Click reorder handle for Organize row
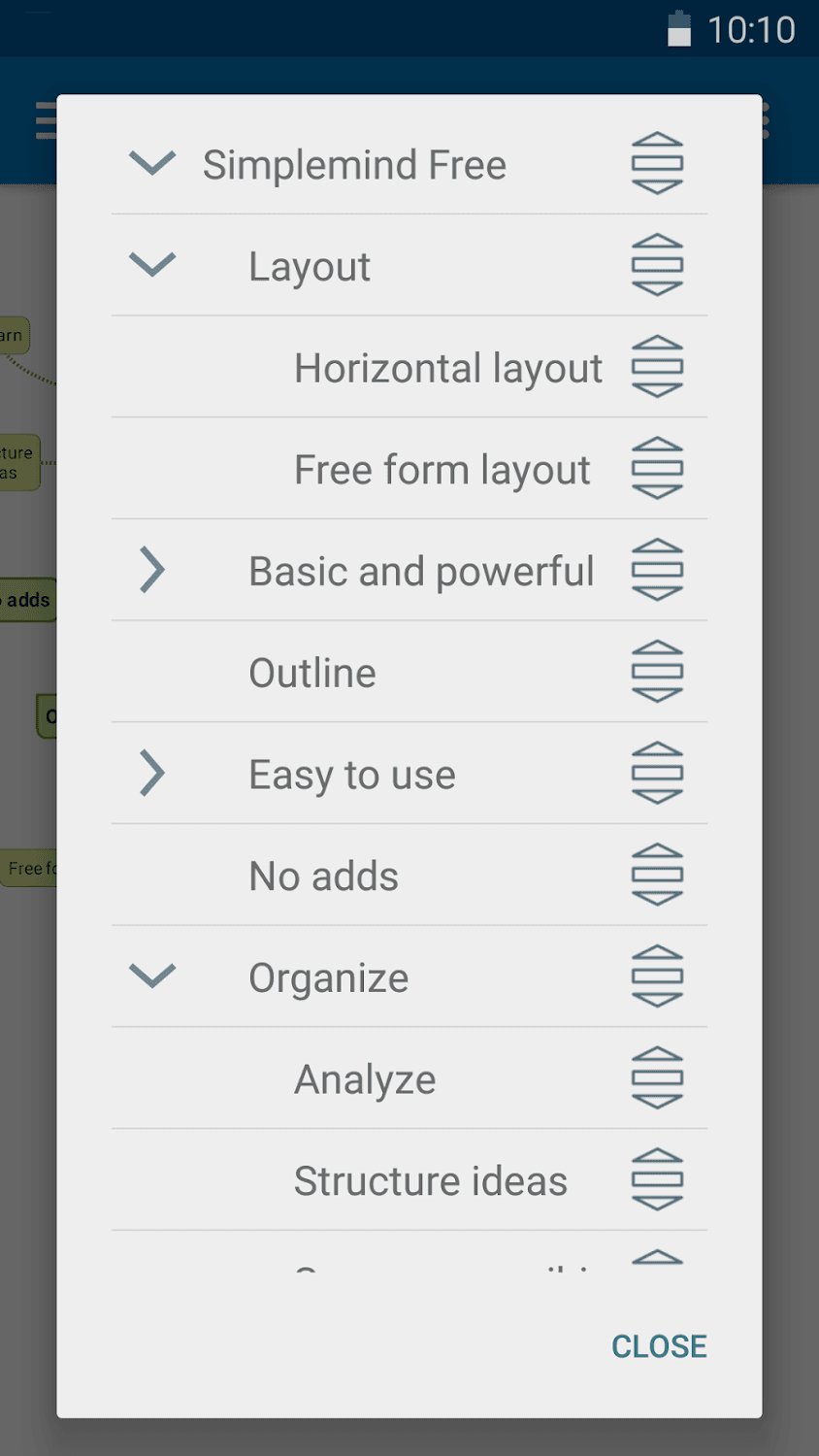 coord(657,976)
